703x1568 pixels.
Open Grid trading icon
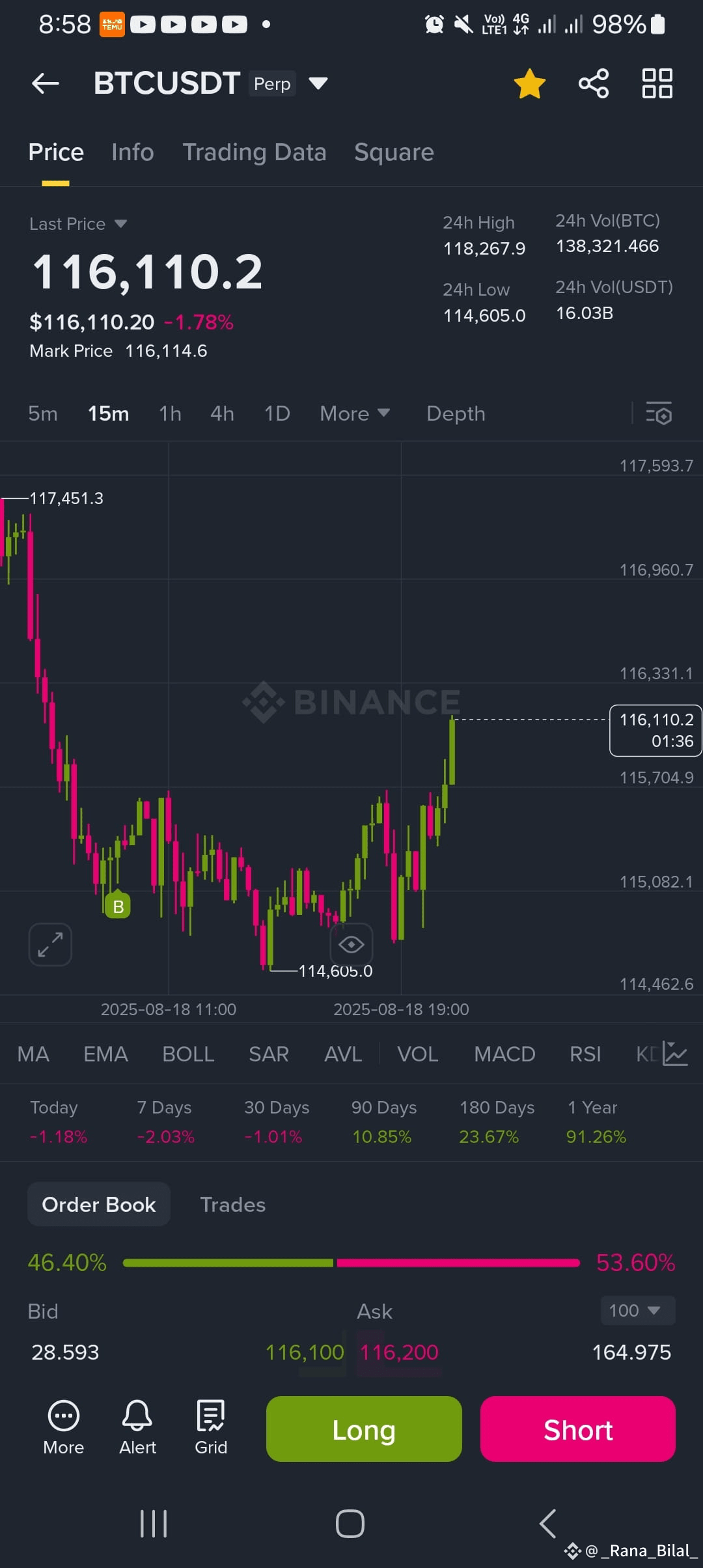coord(211,1427)
